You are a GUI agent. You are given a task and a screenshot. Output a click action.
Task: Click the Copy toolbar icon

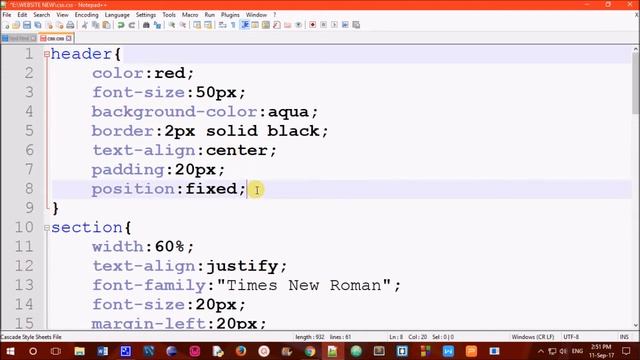(96, 25)
